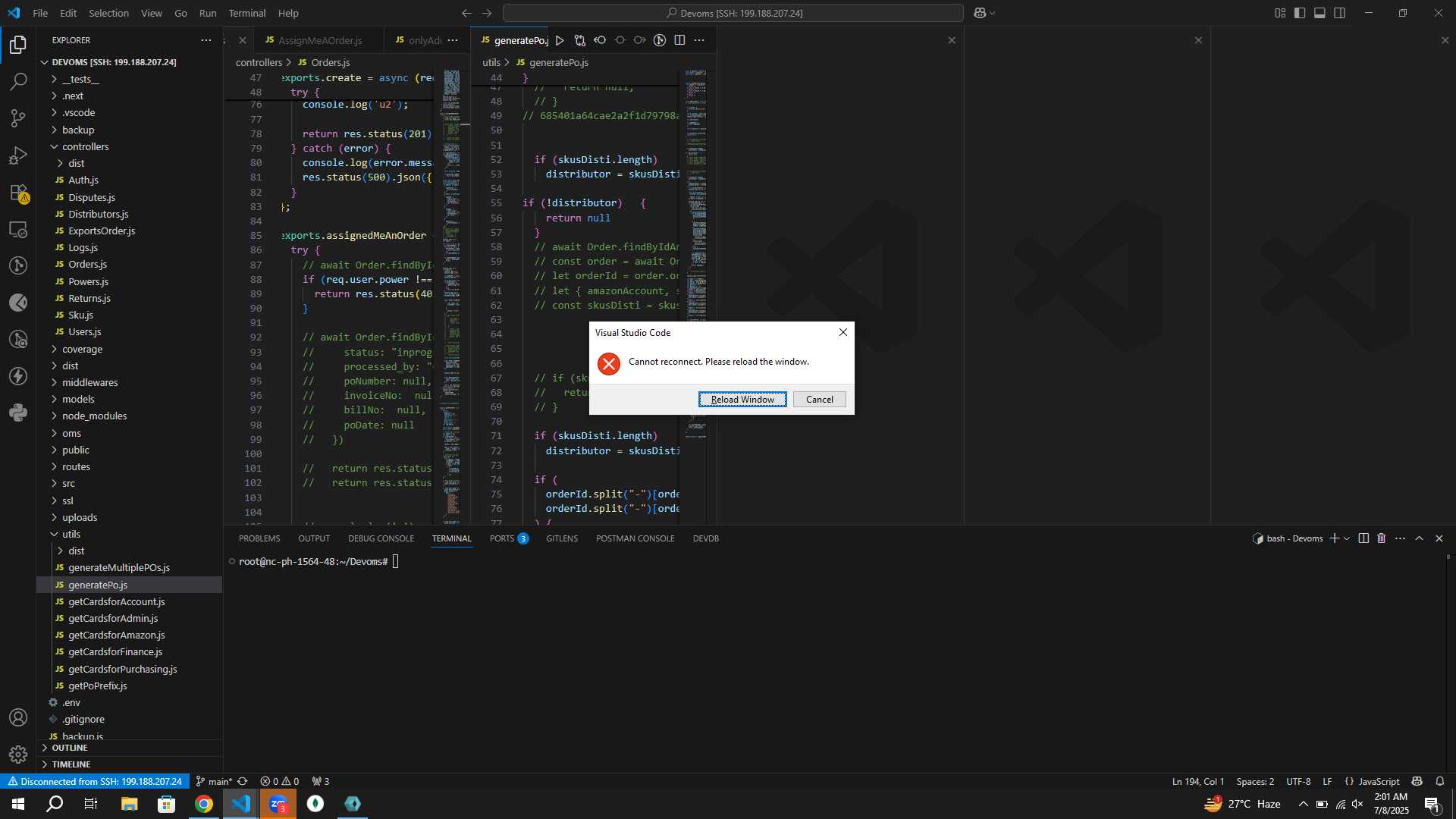1456x819 pixels.
Task: Click Cancel in the reconnect dialog
Action: [820, 400]
